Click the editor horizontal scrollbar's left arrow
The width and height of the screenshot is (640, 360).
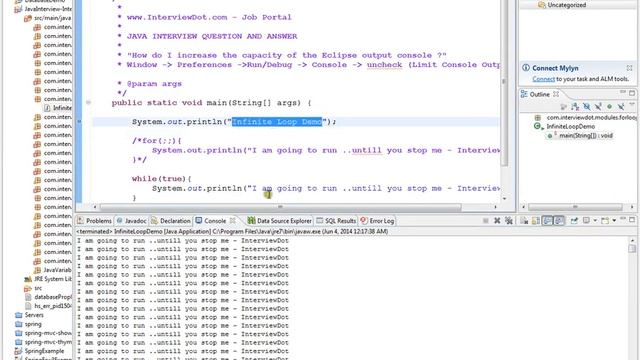pyautogui.click(x=95, y=207)
